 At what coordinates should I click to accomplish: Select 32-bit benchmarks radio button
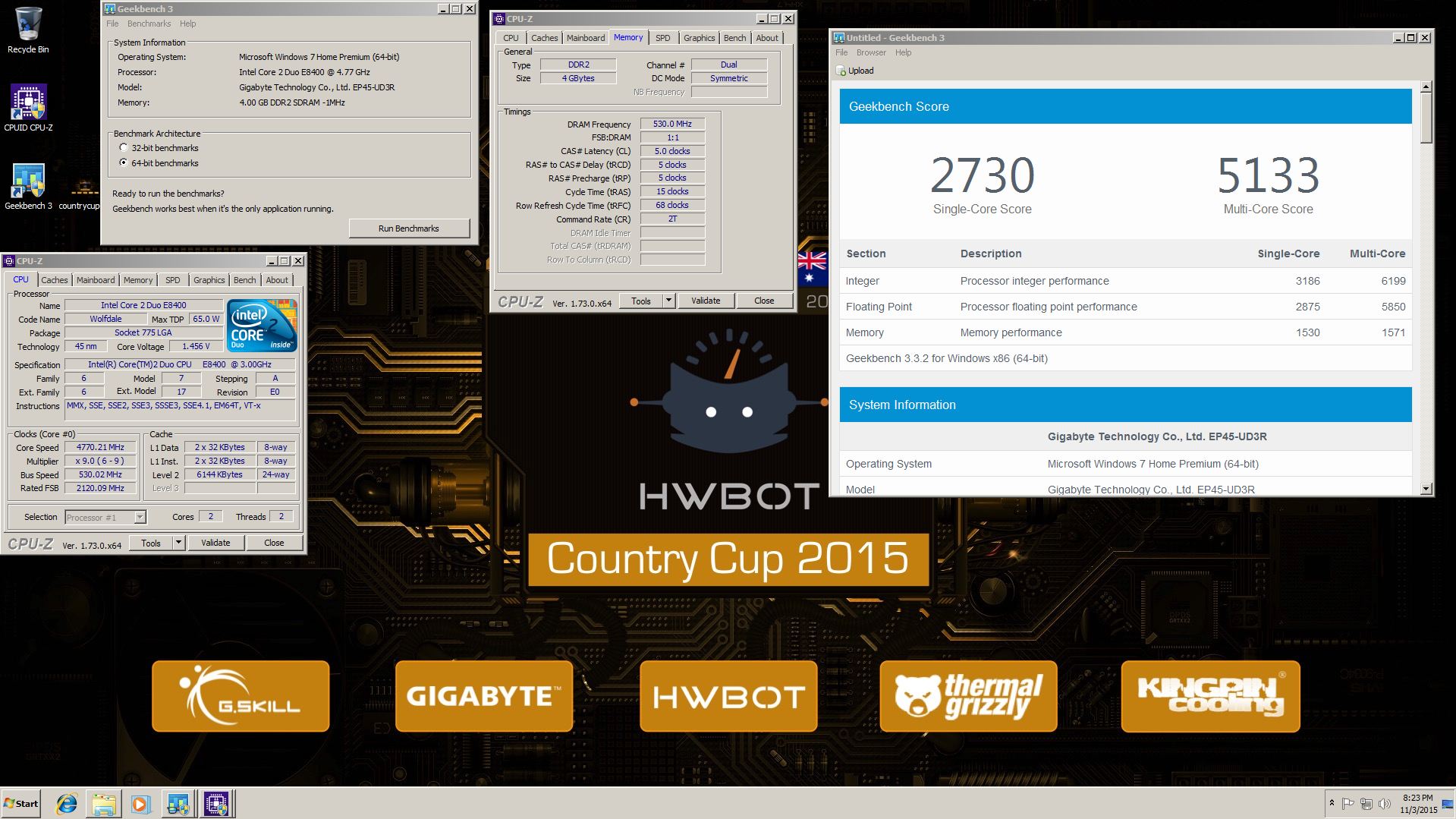point(123,148)
